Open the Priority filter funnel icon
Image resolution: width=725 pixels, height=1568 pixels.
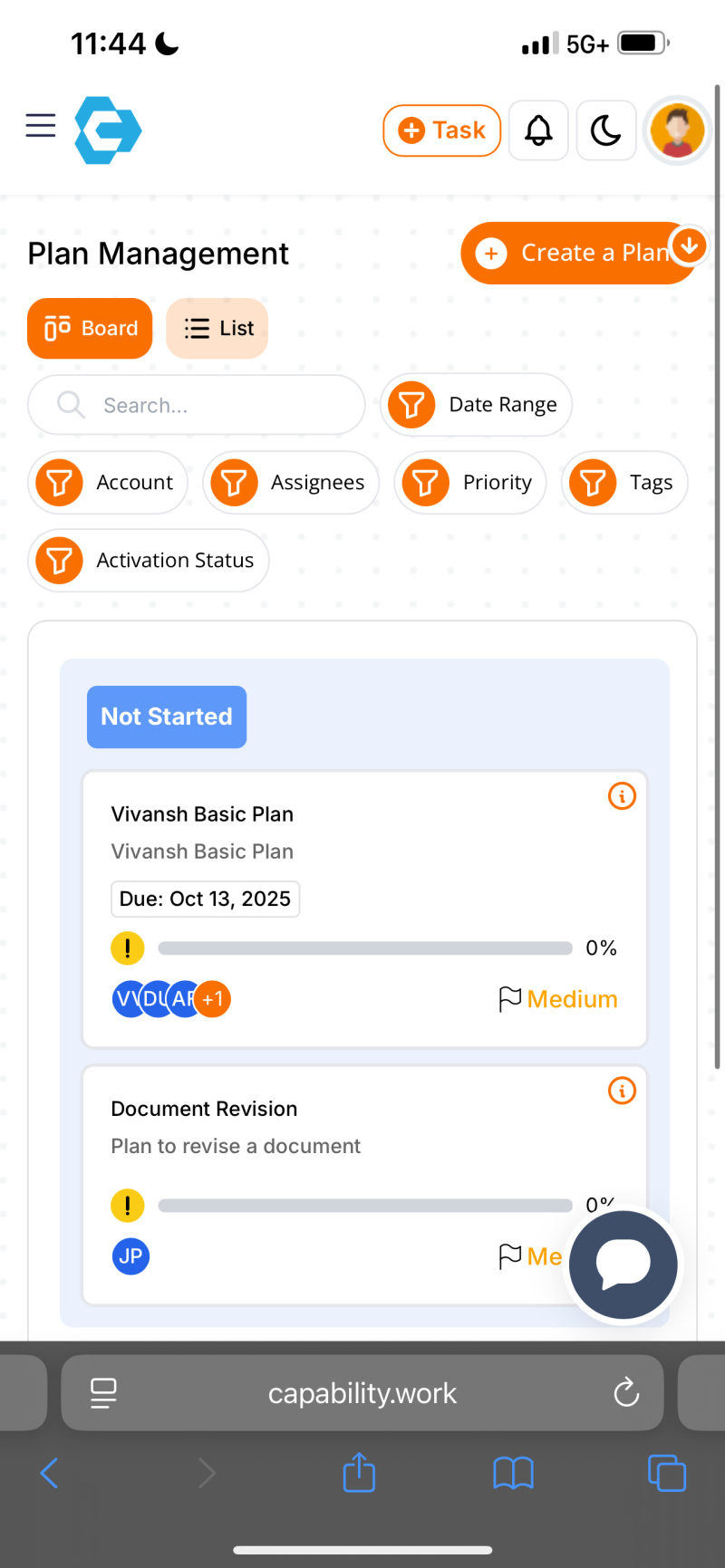424,483
